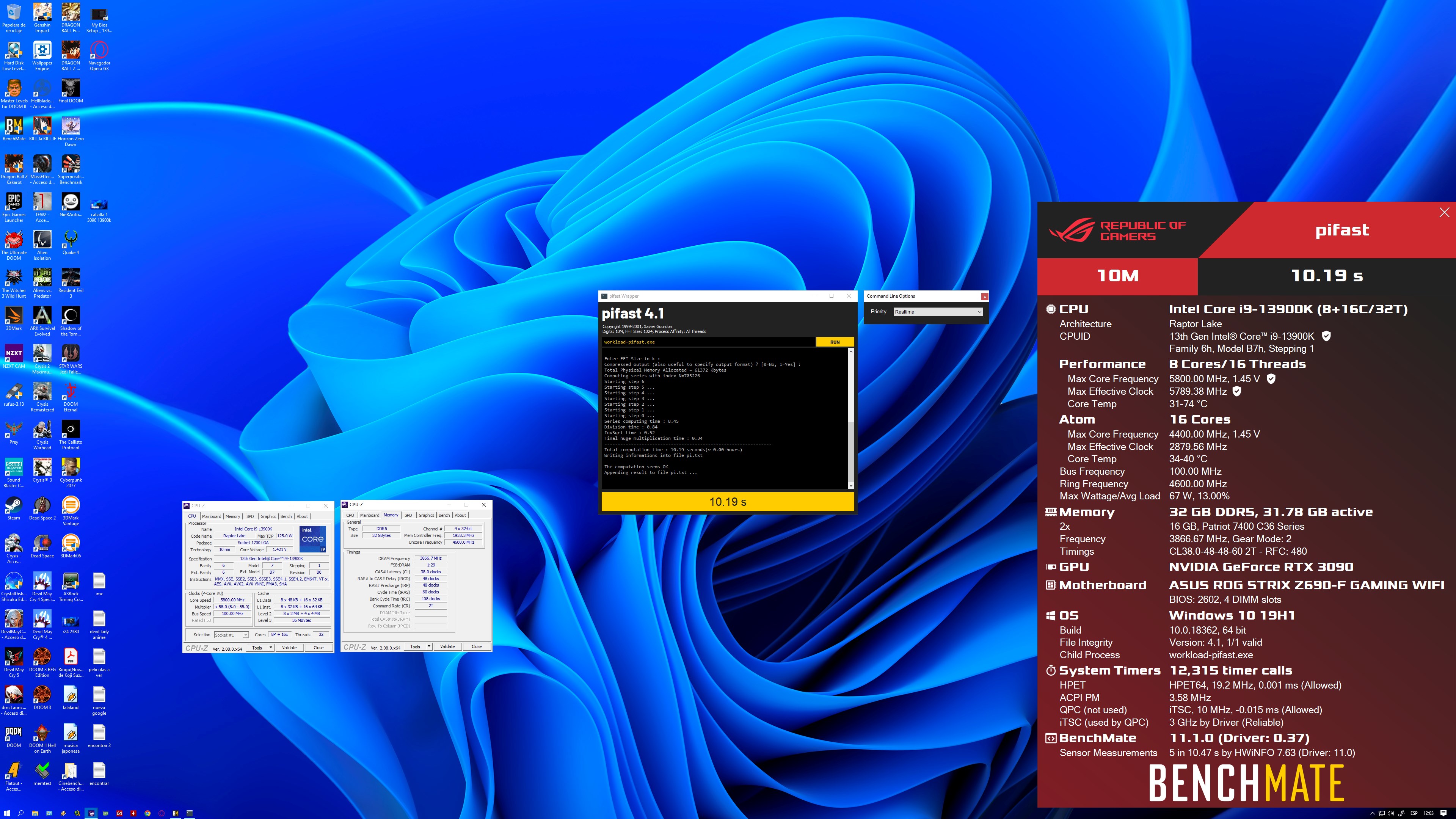
Task: Open File Explorer from the taskbar
Action: tap(35, 813)
